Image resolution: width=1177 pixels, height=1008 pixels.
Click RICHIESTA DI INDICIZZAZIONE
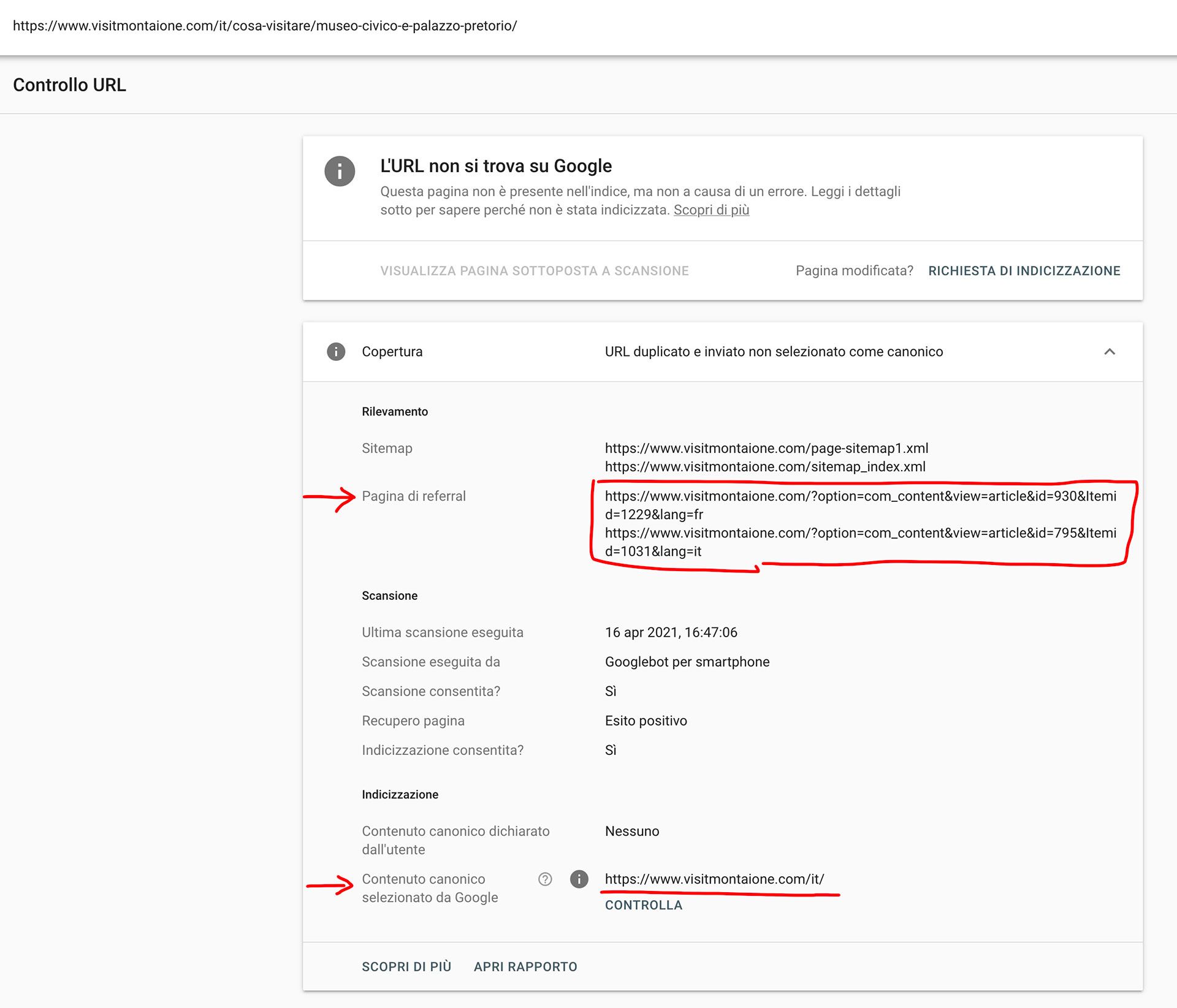1024,271
